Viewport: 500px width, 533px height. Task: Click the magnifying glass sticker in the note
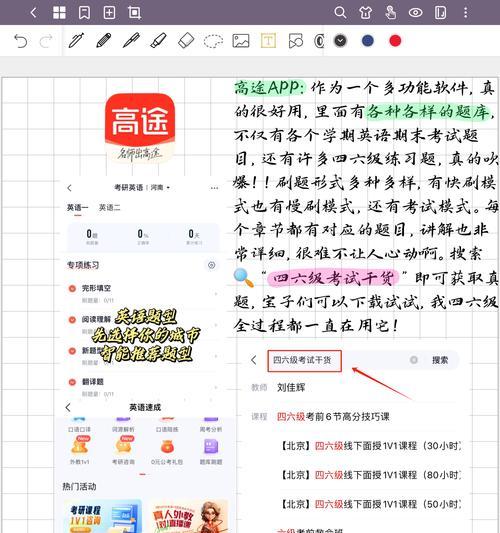(243, 277)
